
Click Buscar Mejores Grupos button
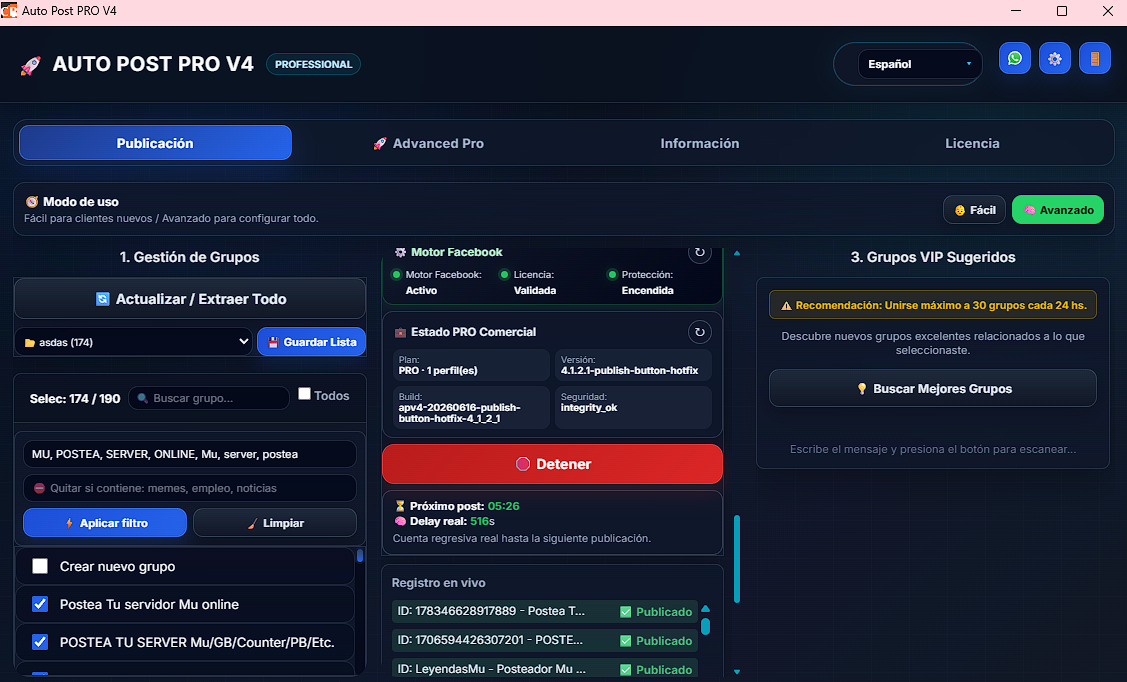(932, 389)
